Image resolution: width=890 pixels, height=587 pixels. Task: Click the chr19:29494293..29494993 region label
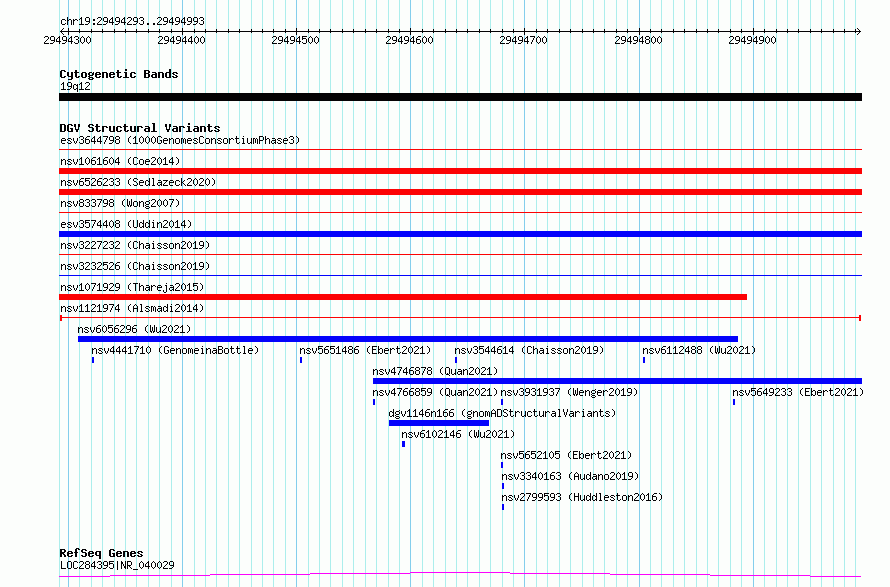(x=132, y=22)
